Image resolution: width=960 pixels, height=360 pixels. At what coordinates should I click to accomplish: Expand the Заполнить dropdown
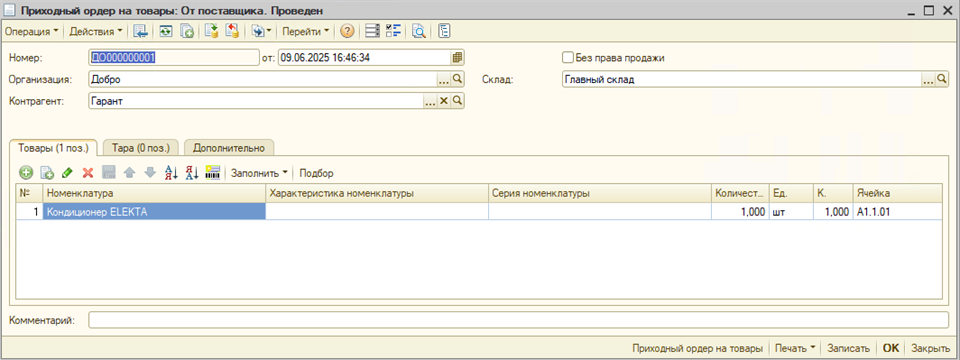259,173
